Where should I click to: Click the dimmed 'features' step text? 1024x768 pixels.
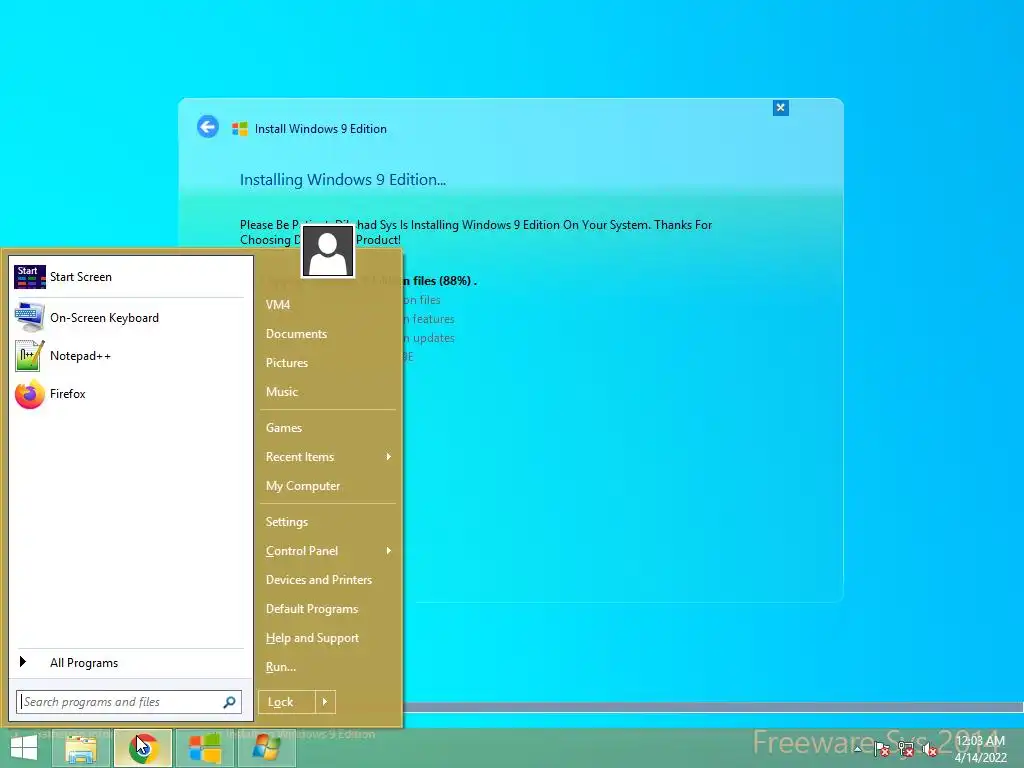(x=433, y=319)
